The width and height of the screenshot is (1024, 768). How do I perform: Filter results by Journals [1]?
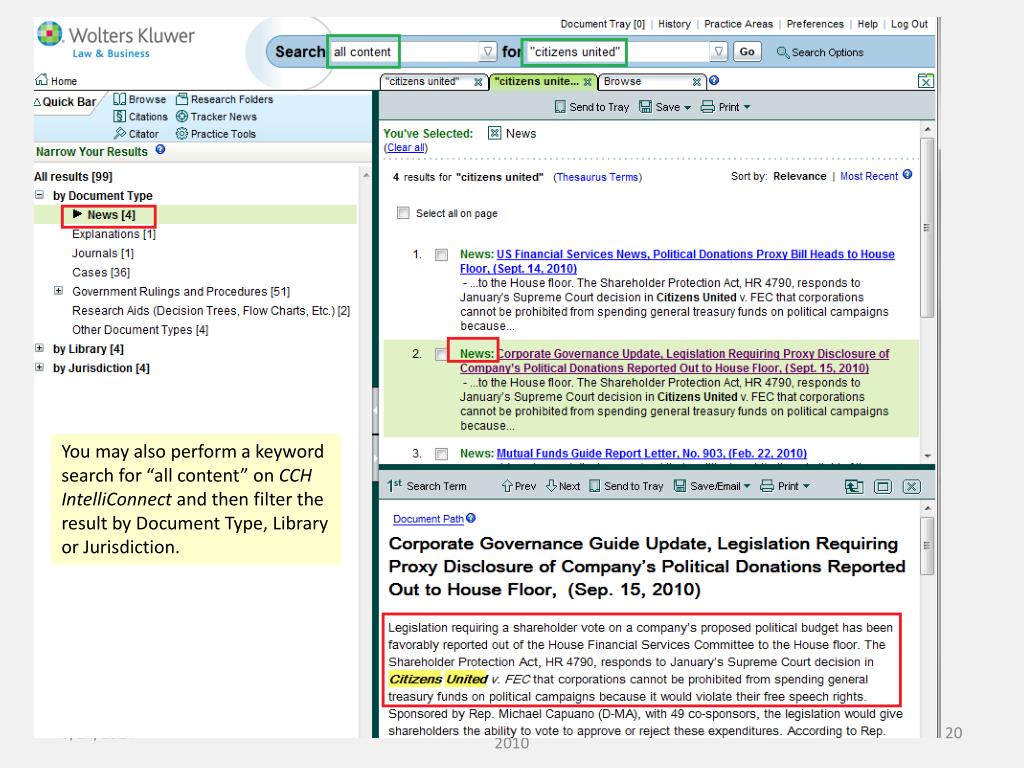[x=103, y=253]
